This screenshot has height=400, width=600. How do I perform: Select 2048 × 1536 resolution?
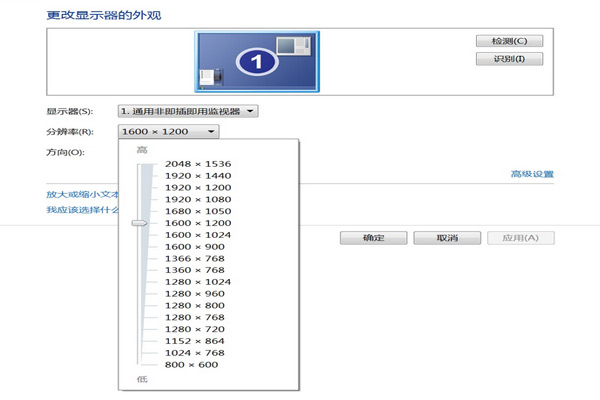pyautogui.click(x=198, y=164)
